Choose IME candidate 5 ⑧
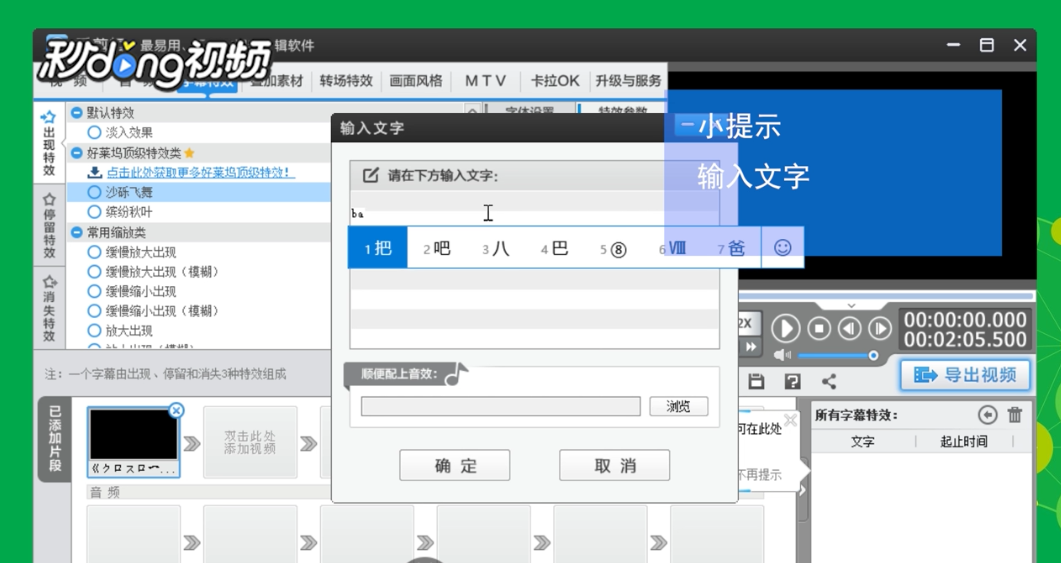The width and height of the screenshot is (1061, 563). coord(613,249)
